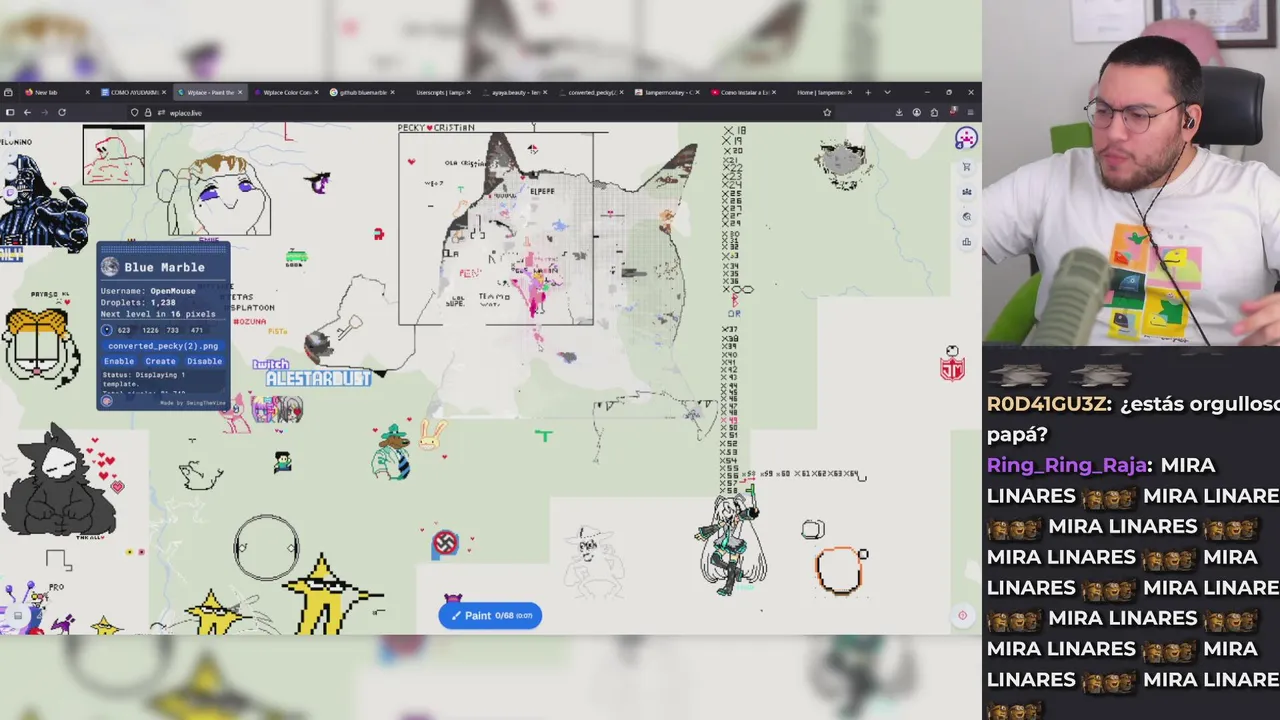Click the orange circle pixel drawing
1280x720 pixels.
[840, 570]
